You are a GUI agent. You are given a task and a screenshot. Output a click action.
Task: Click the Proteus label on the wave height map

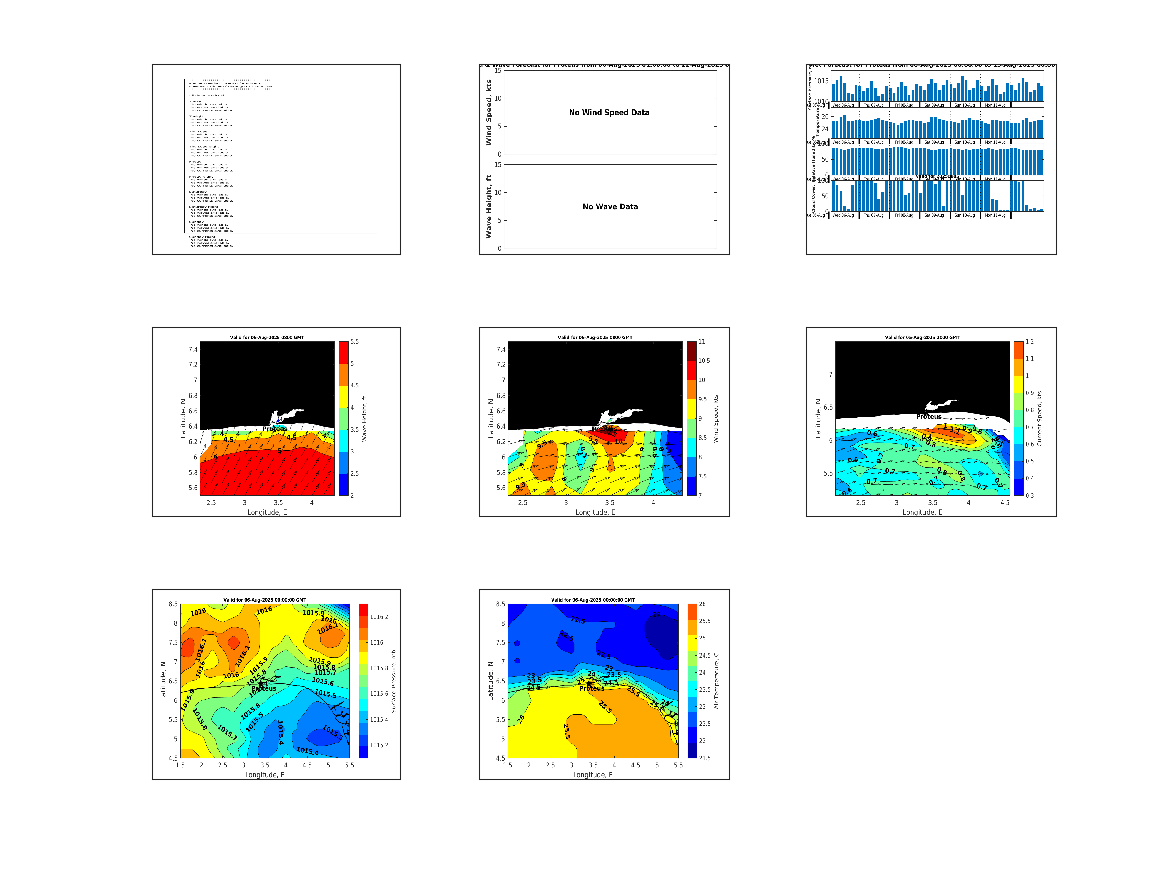pyautogui.click(x=274, y=429)
